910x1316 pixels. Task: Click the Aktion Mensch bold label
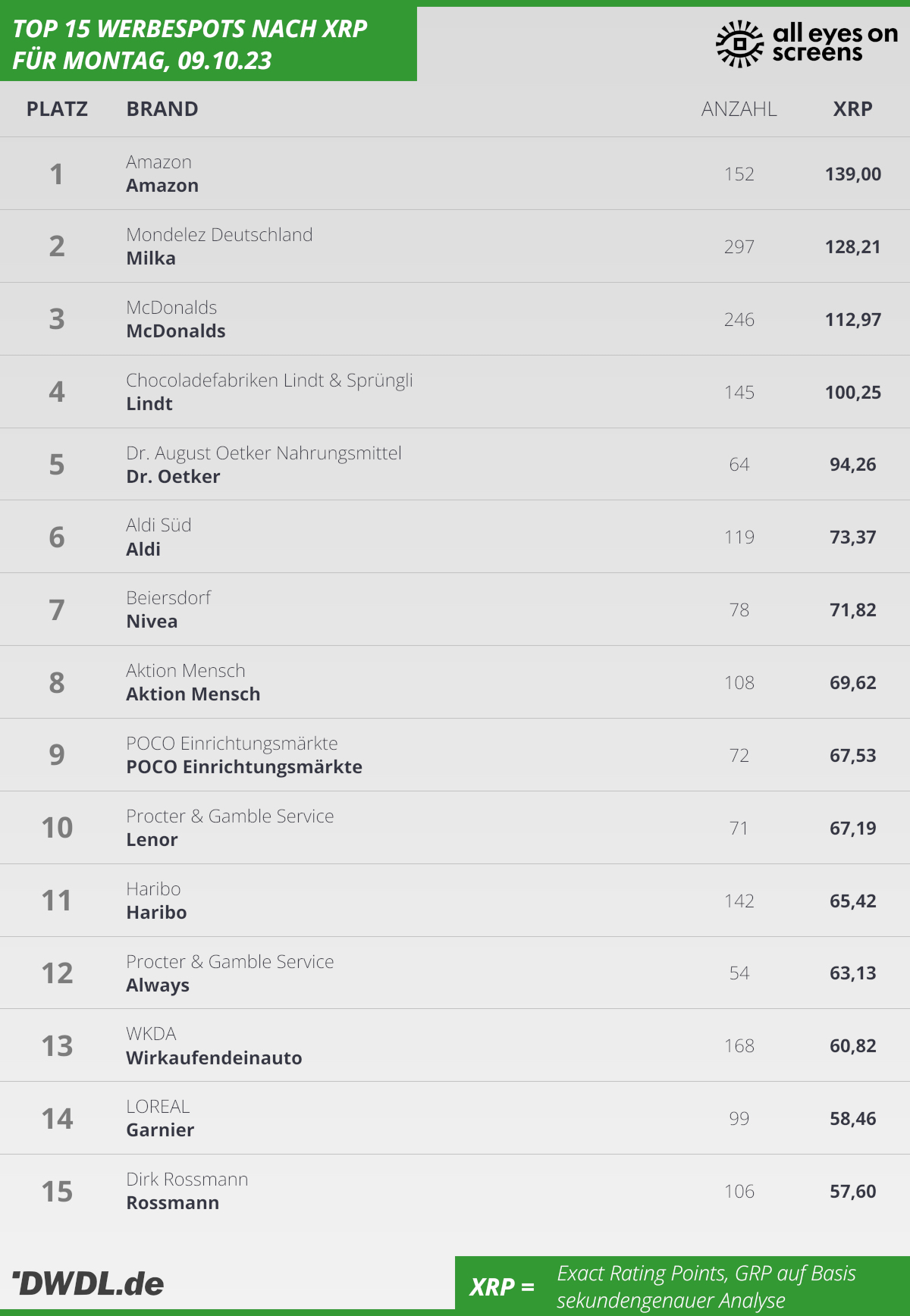pos(193,694)
